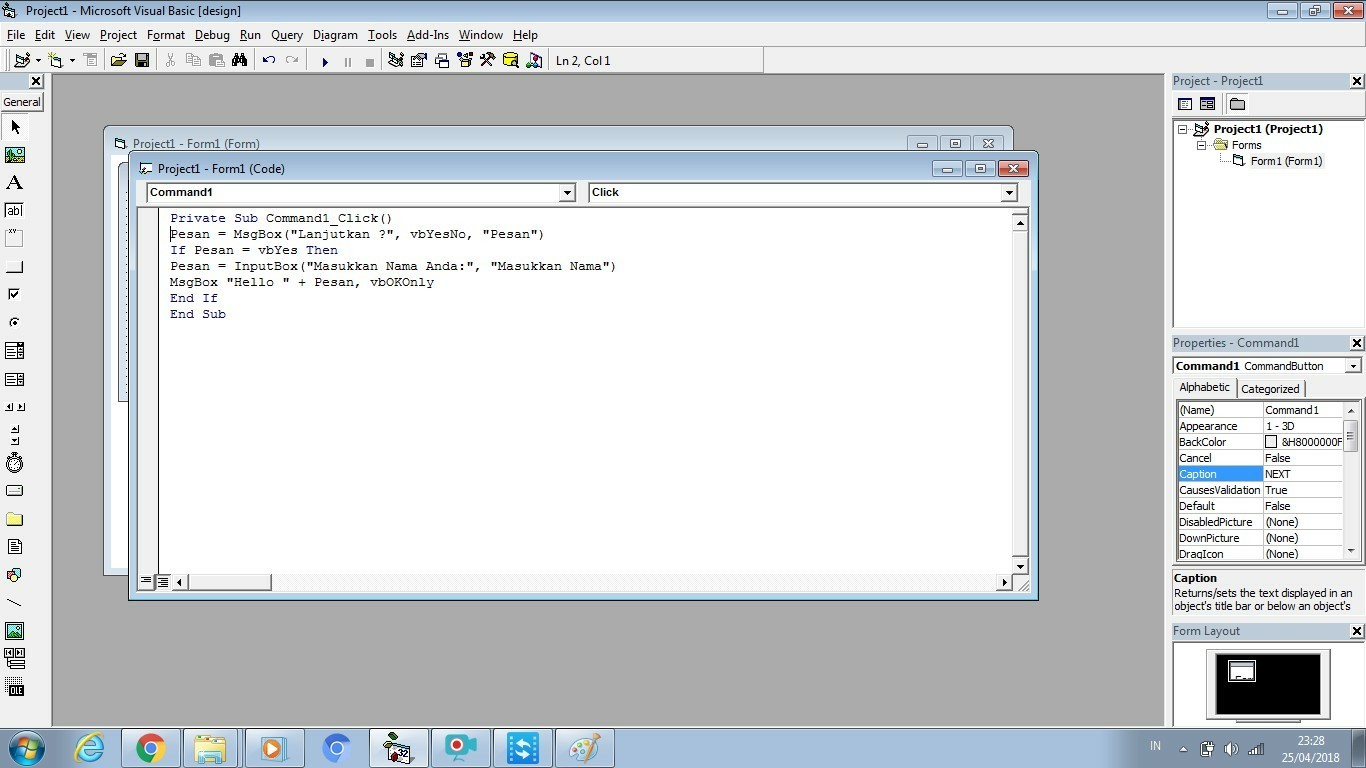Click the Start (Run) toolbar icon
Viewport: 1366px width, 768px height.
[x=325, y=60]
